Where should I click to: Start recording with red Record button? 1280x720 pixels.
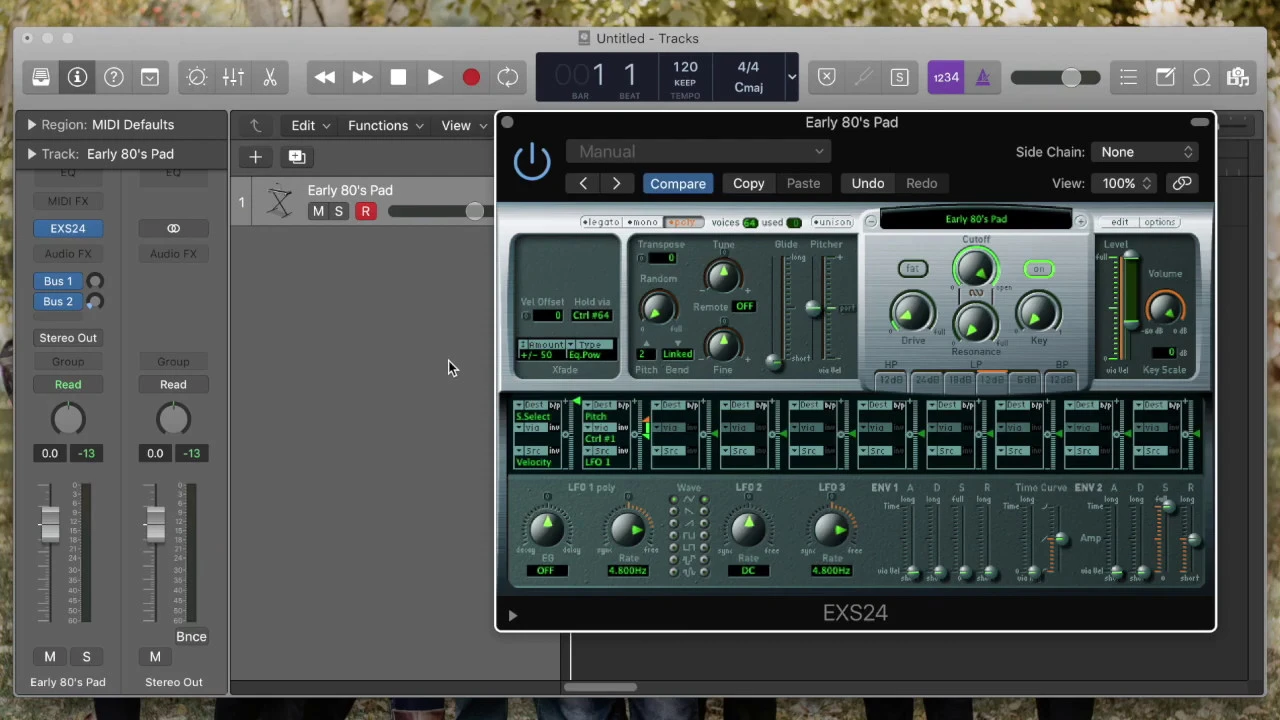[471, 77]
